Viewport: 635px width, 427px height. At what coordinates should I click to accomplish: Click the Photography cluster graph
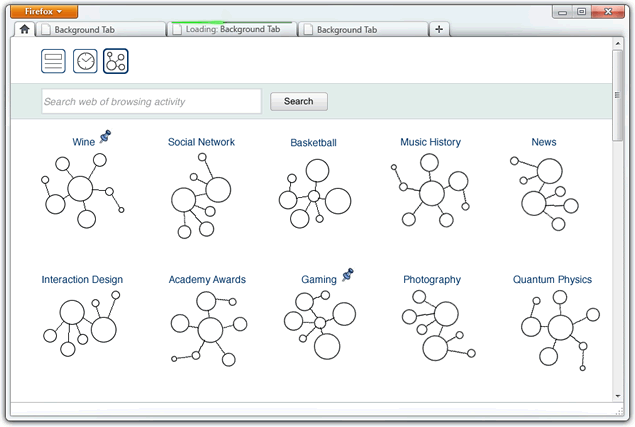(434, 330)
